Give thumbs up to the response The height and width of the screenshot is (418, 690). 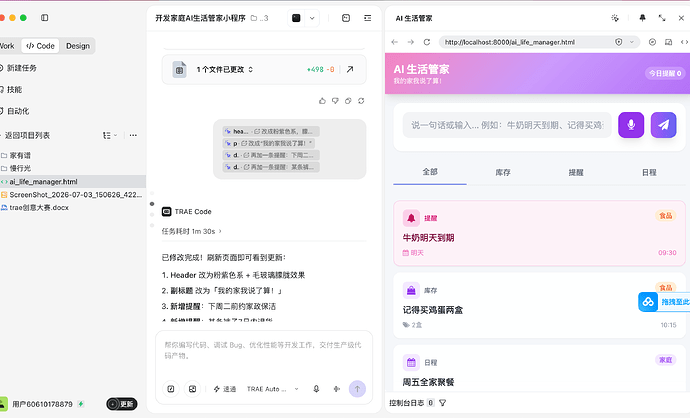click(322, 101)
